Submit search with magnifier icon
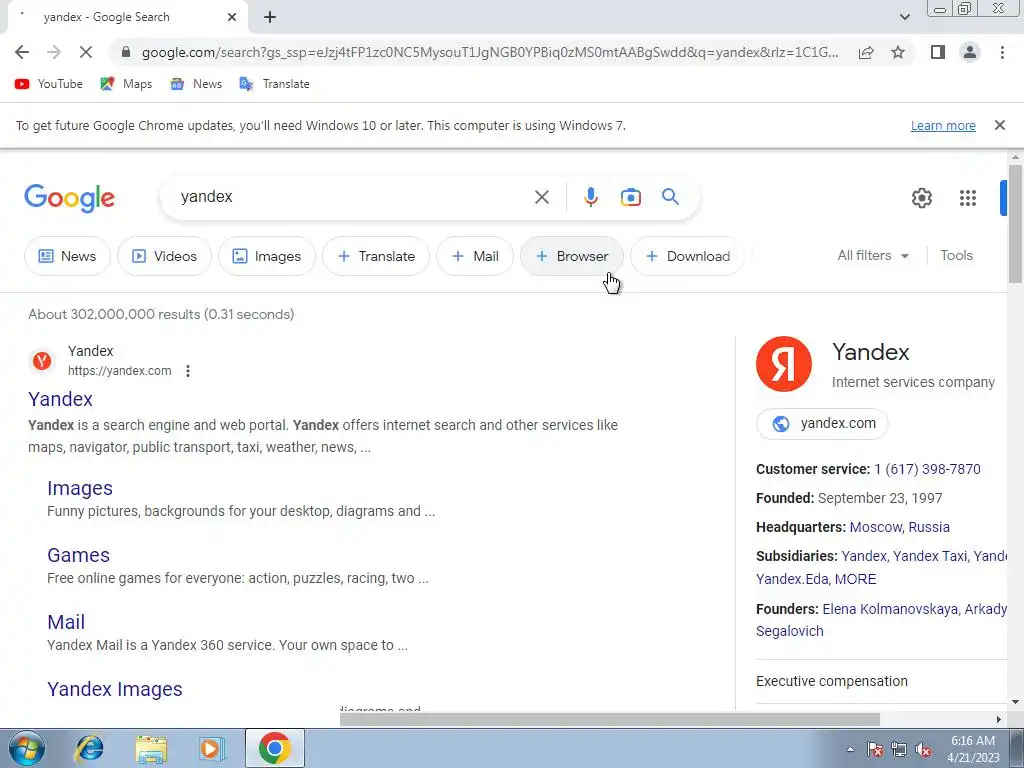The image size is (1024, 768). (x=671, y=197)
